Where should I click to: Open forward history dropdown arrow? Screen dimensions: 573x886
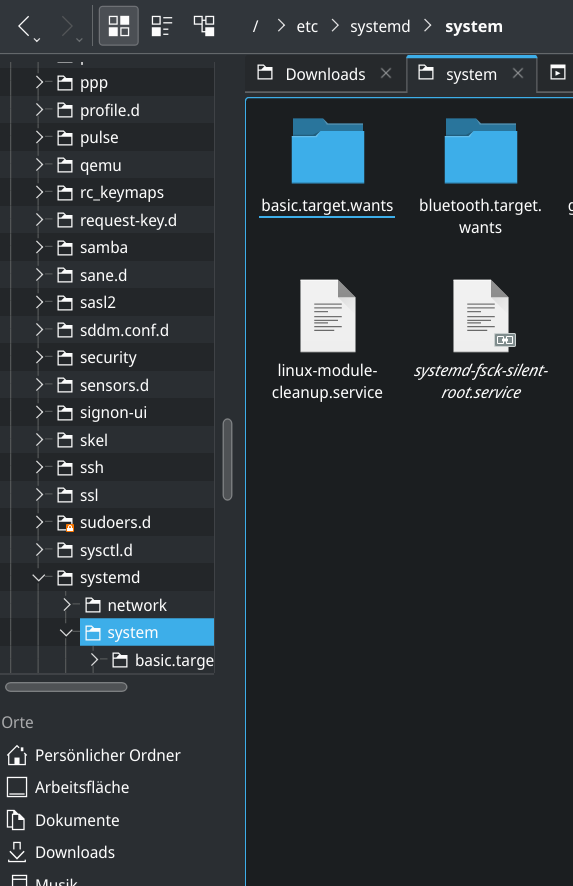79,40
